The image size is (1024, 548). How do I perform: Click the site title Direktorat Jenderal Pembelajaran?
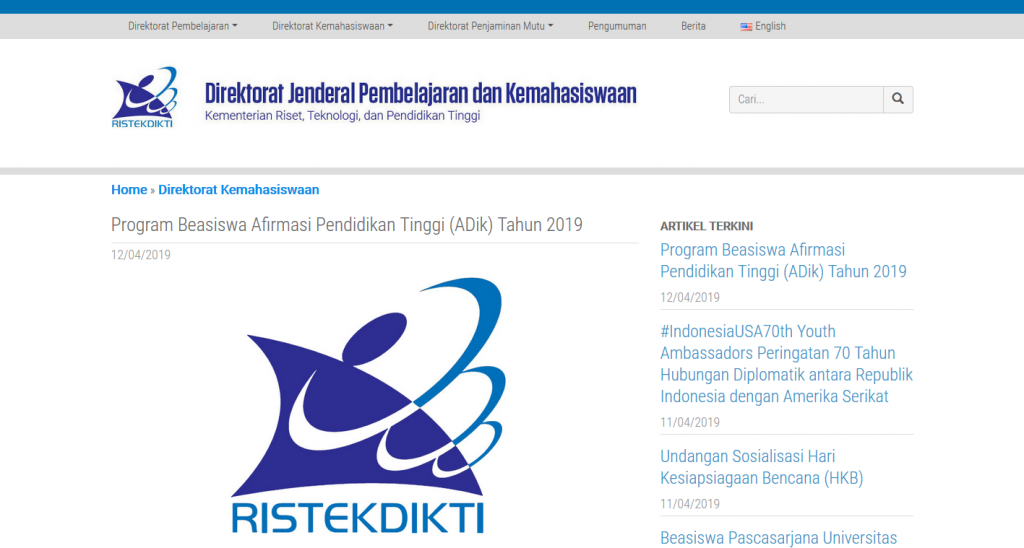[x=420, y=94]
